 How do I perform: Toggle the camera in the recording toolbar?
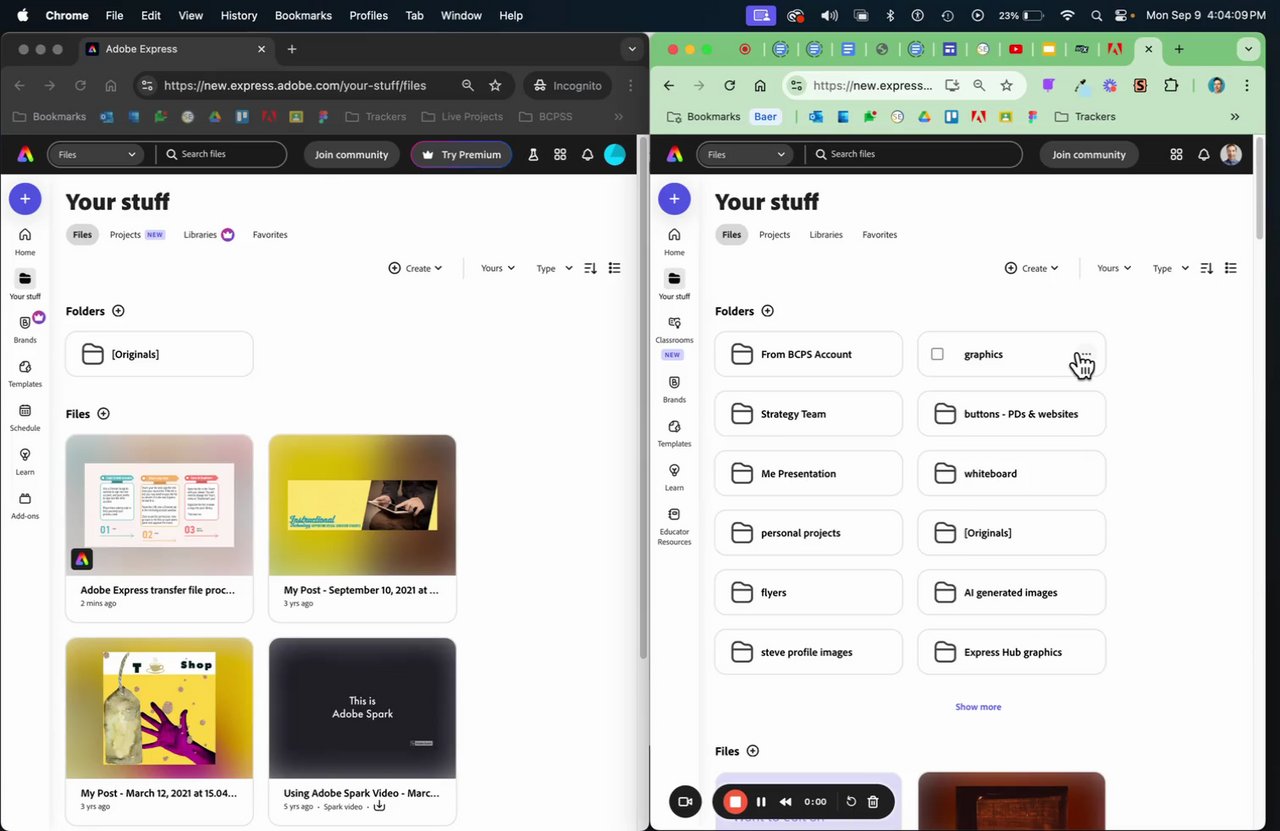point(685,801)
